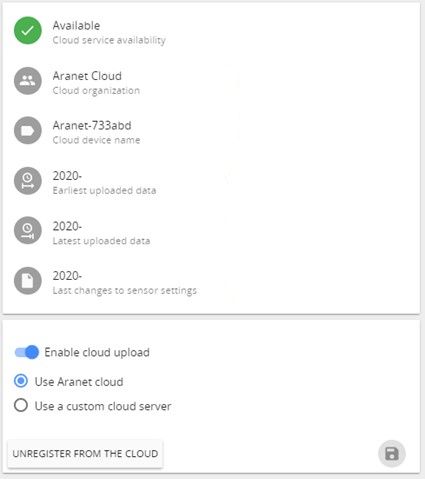
Task: Click the Enable cloud upload label
Action: [97, 352]
